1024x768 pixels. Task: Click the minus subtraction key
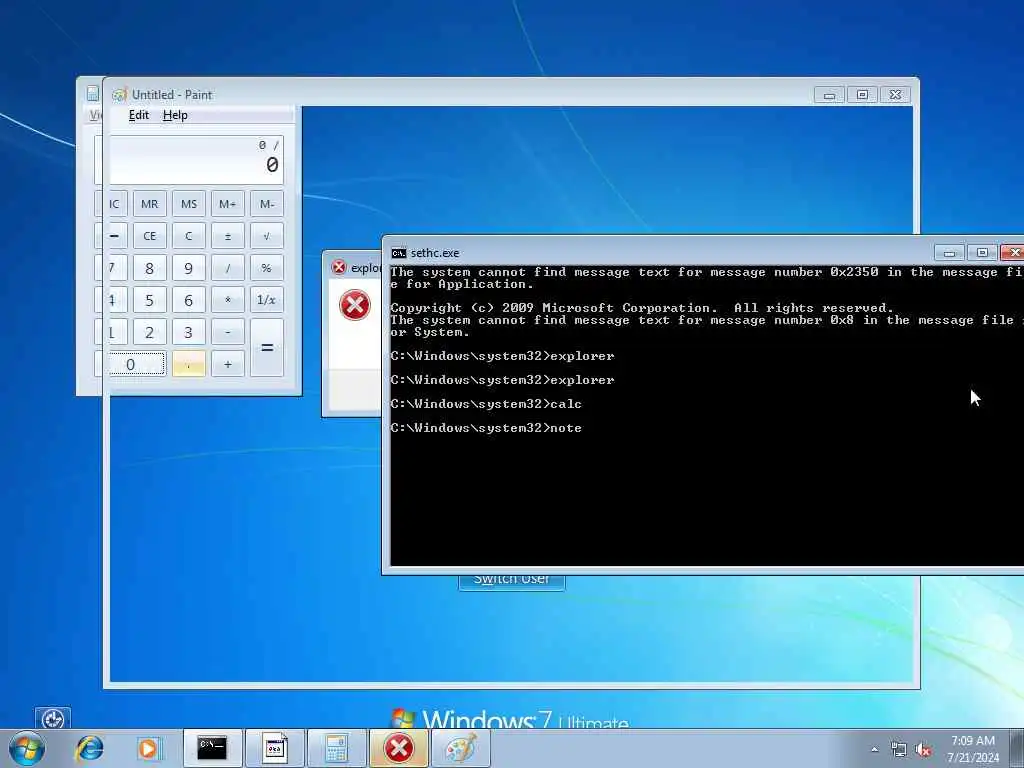tap(228, 332)
